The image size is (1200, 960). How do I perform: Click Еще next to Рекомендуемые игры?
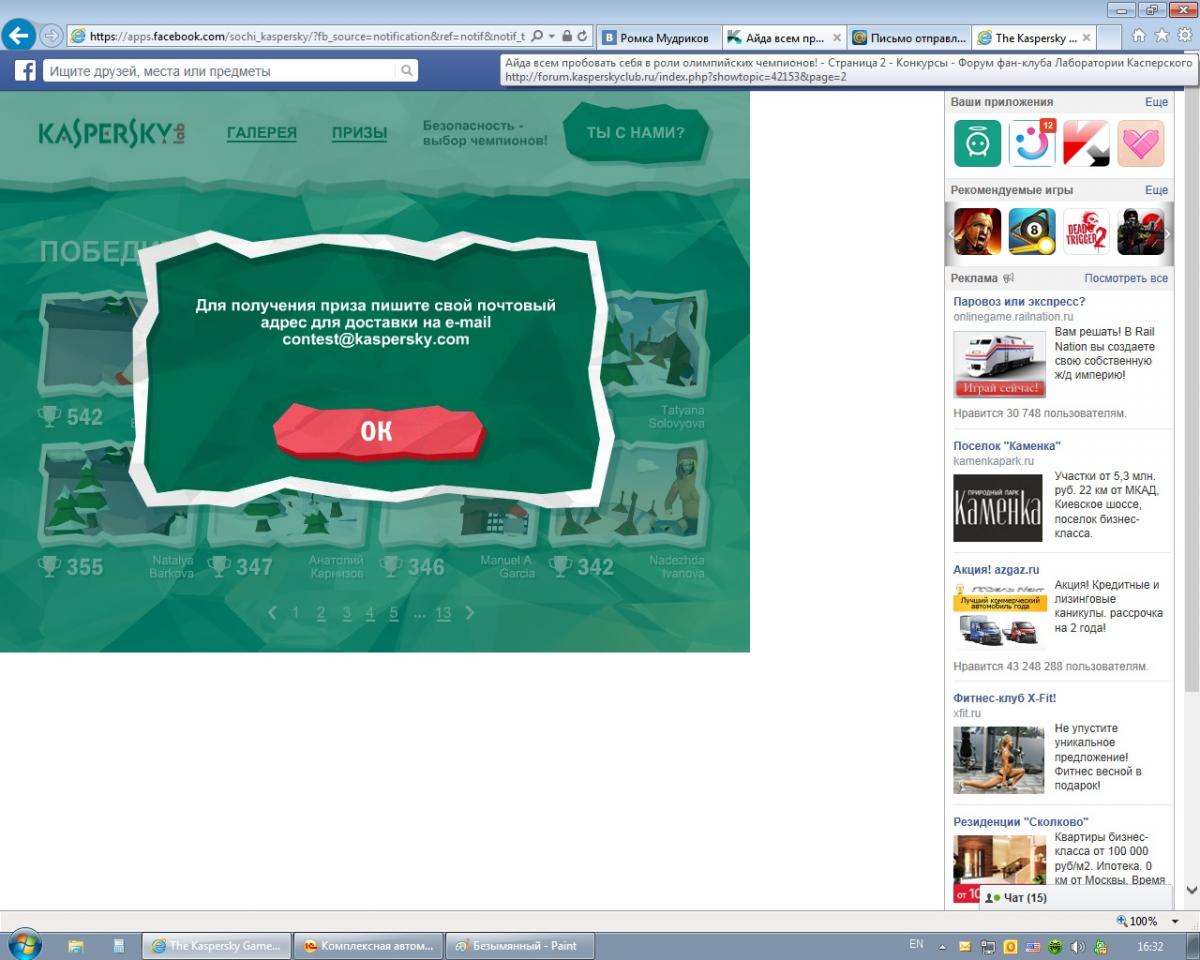click(x=1156, y=190)
